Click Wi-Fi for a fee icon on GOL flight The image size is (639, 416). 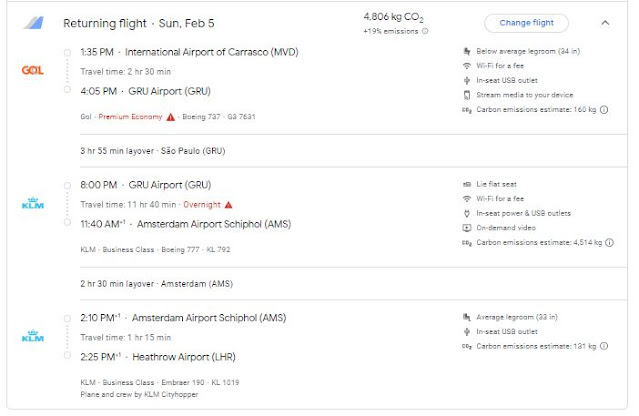[468, 65]
